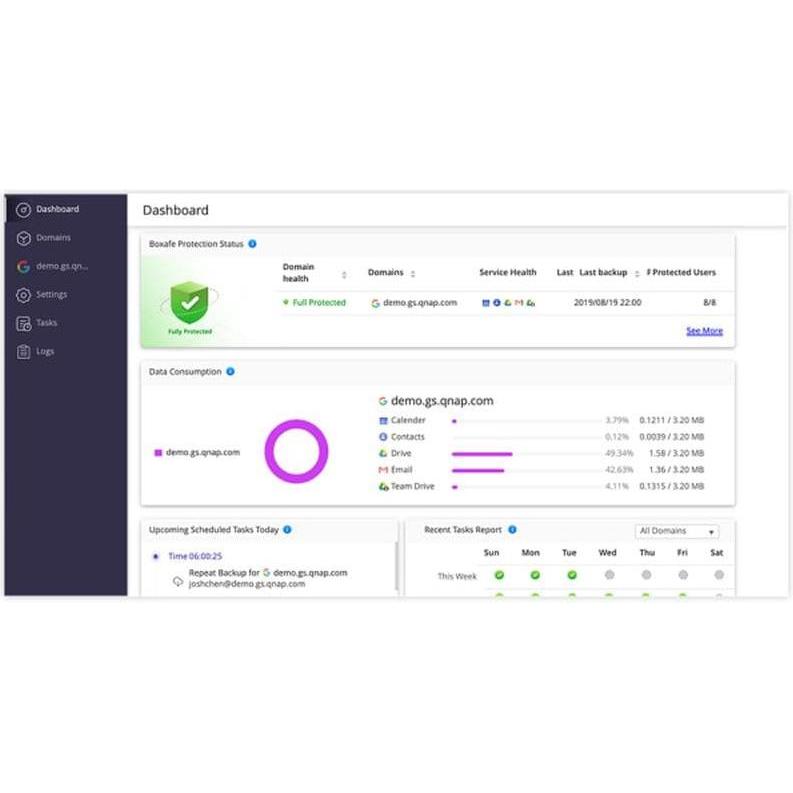
Task: Click the Settings gear icon
Action: click(23, 295)
